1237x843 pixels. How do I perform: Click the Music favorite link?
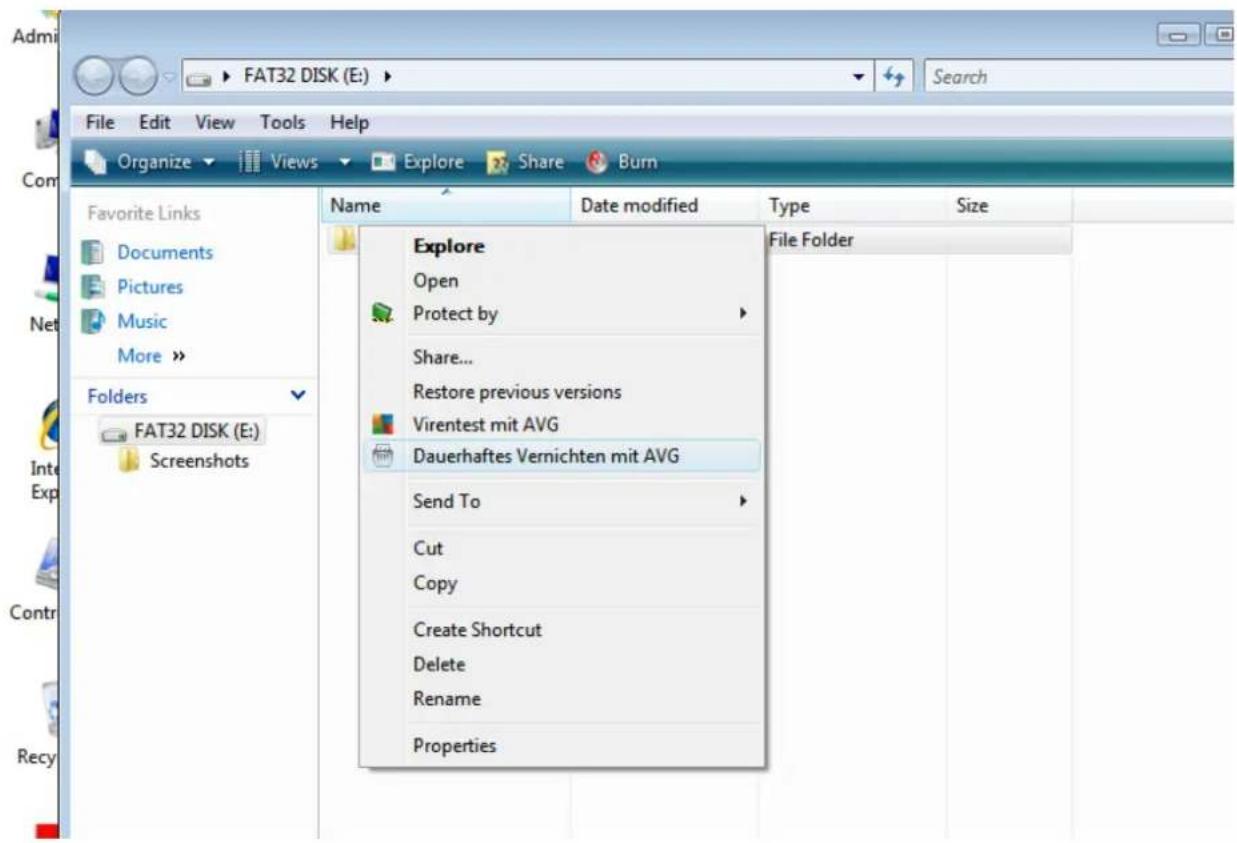tap(142, 322)
